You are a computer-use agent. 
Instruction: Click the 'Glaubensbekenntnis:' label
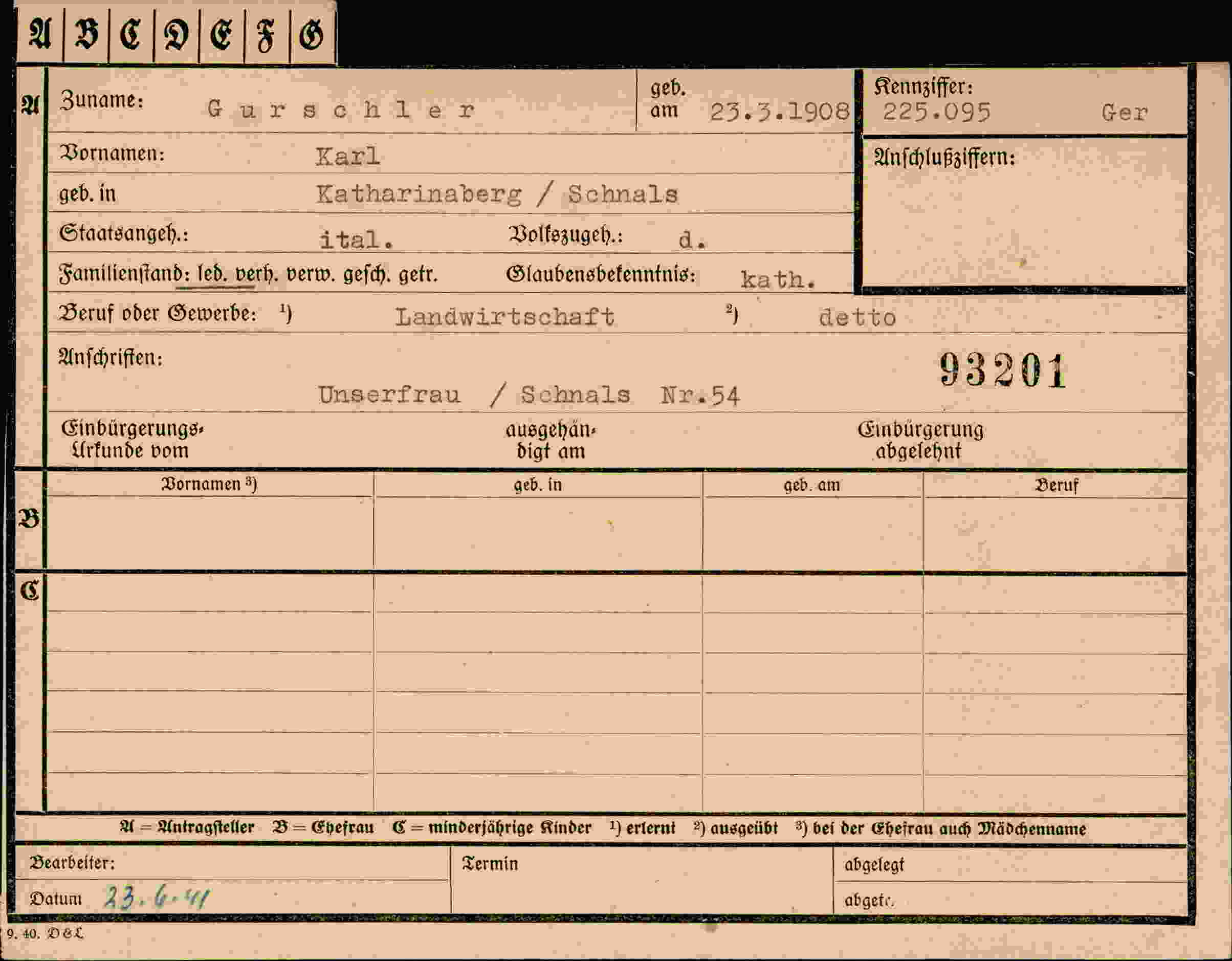tap(601, 275)
